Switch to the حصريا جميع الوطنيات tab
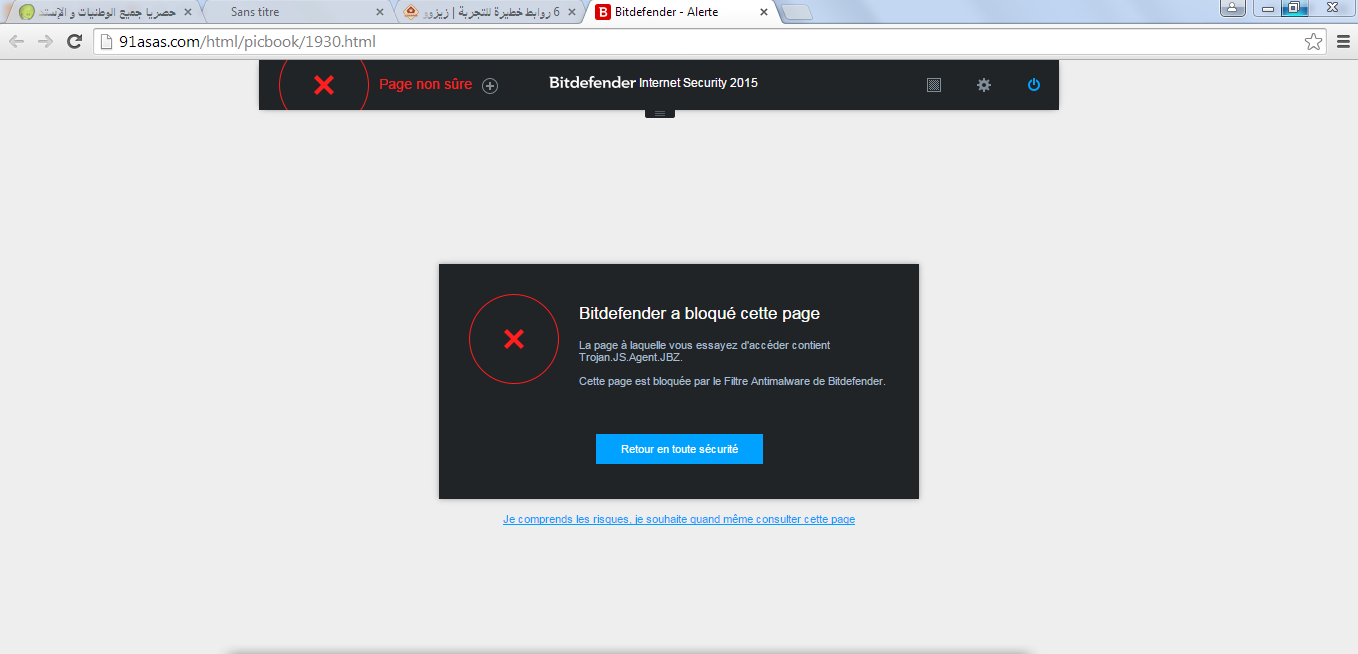The width and height of the screenshot is (1358, 654). (104, 12)
